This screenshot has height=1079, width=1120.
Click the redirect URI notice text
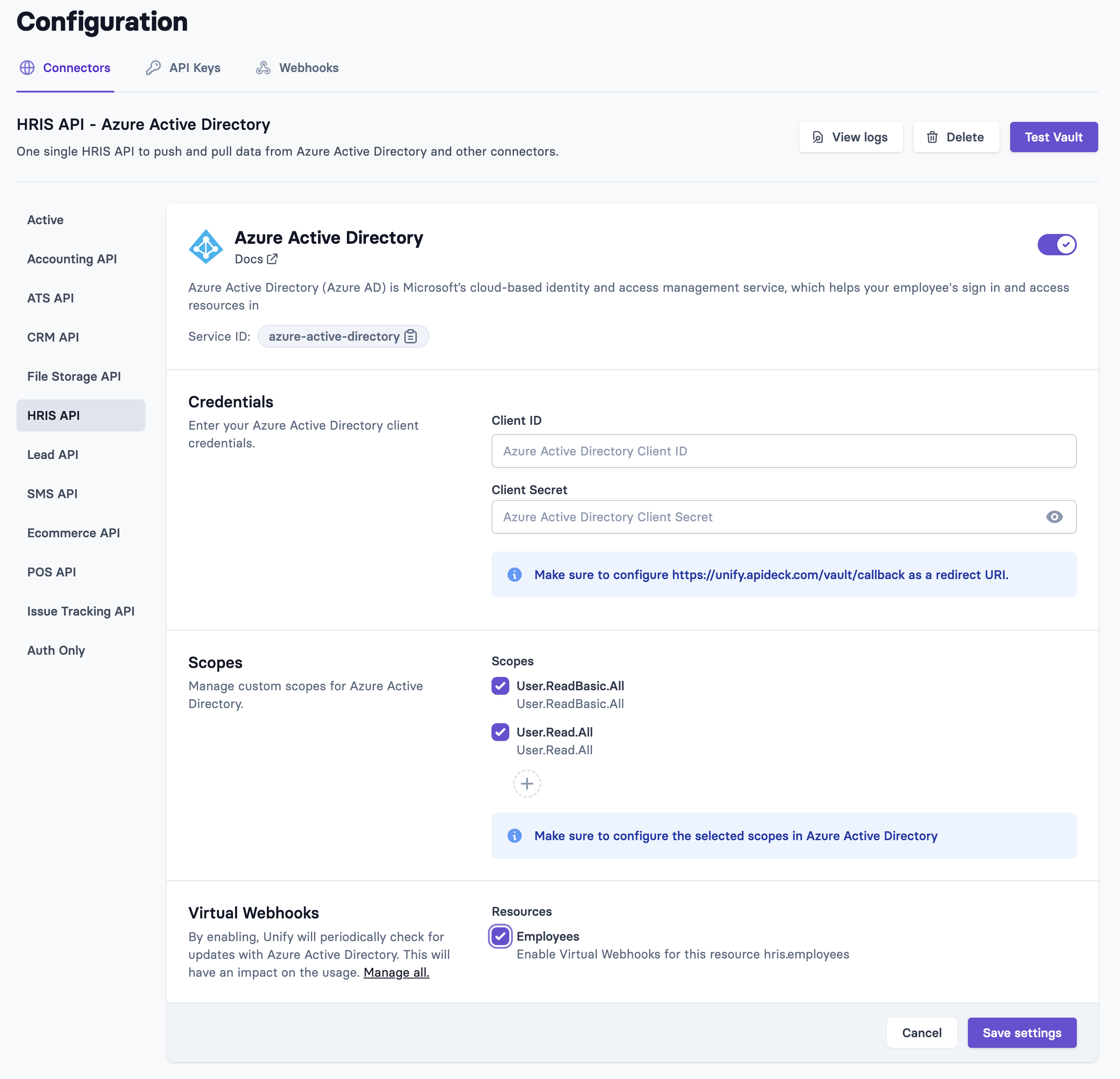[x=771, y=574]
